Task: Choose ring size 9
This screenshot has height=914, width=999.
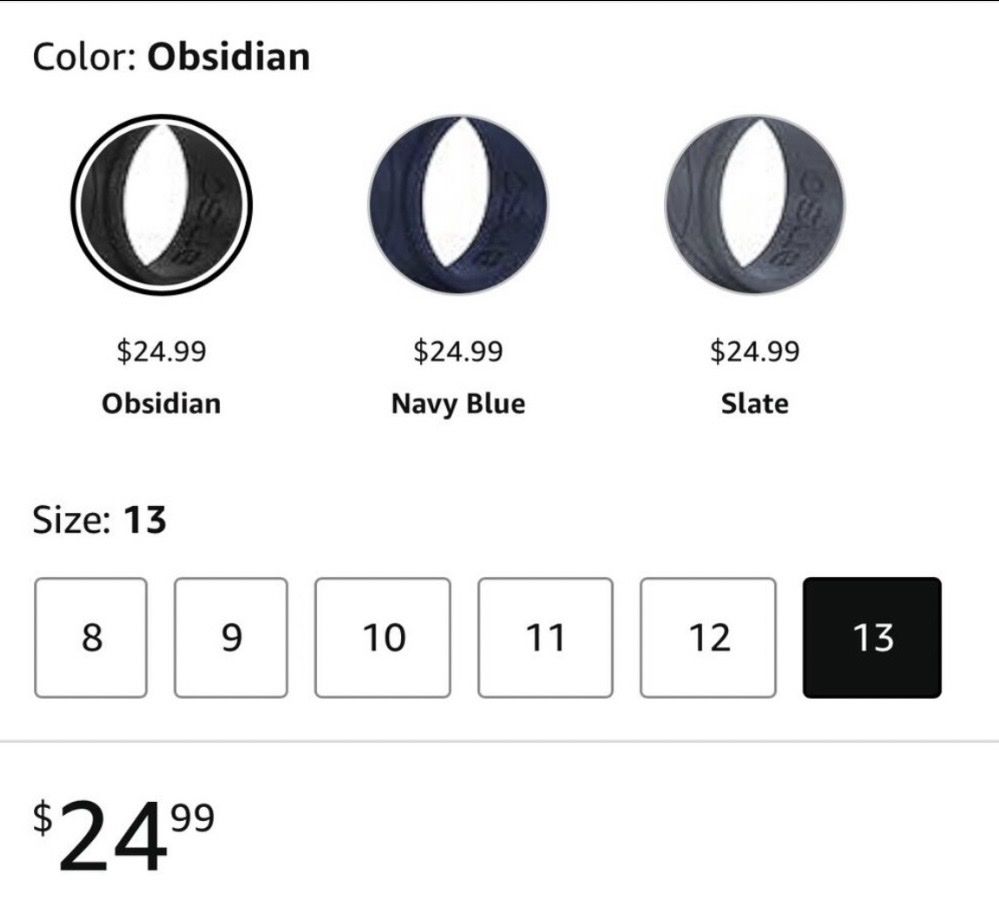Action: (x=231, y=637)
